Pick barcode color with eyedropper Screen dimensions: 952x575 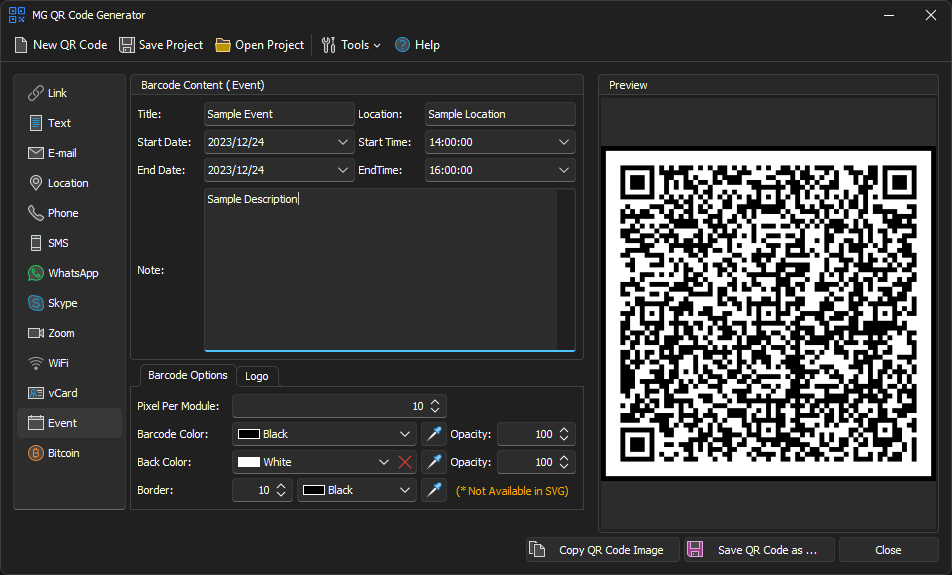point(434,434)
